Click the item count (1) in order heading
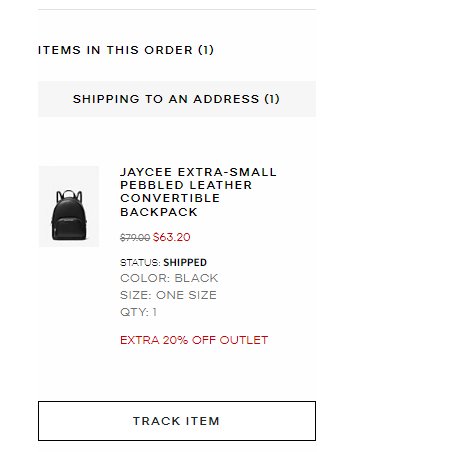Screen dimensions: 467x452 click(206, 50)
